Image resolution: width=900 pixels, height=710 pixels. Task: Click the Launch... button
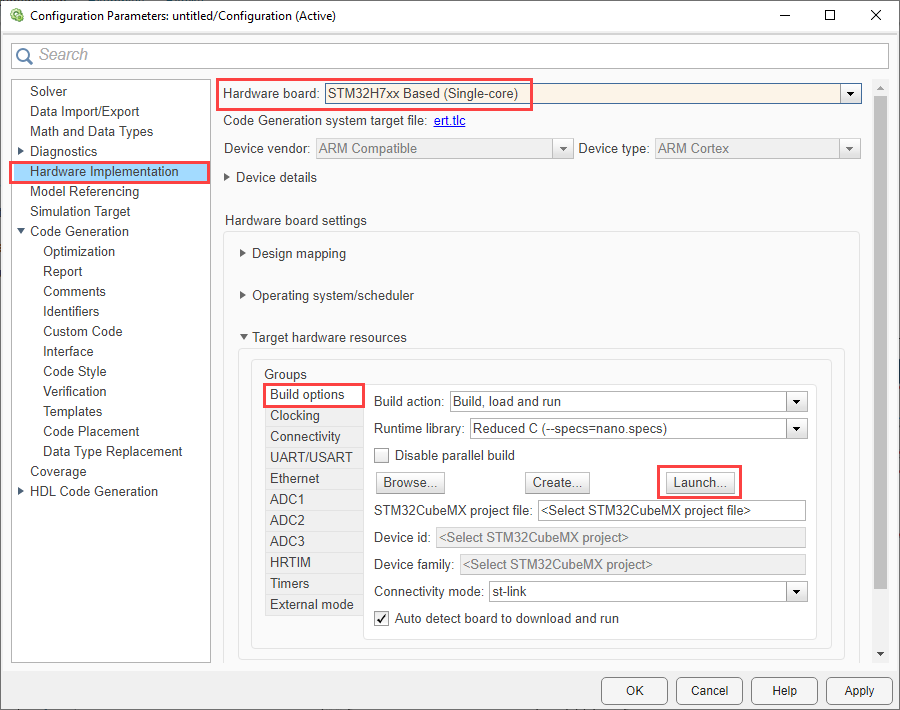click(x=699, y=482)
